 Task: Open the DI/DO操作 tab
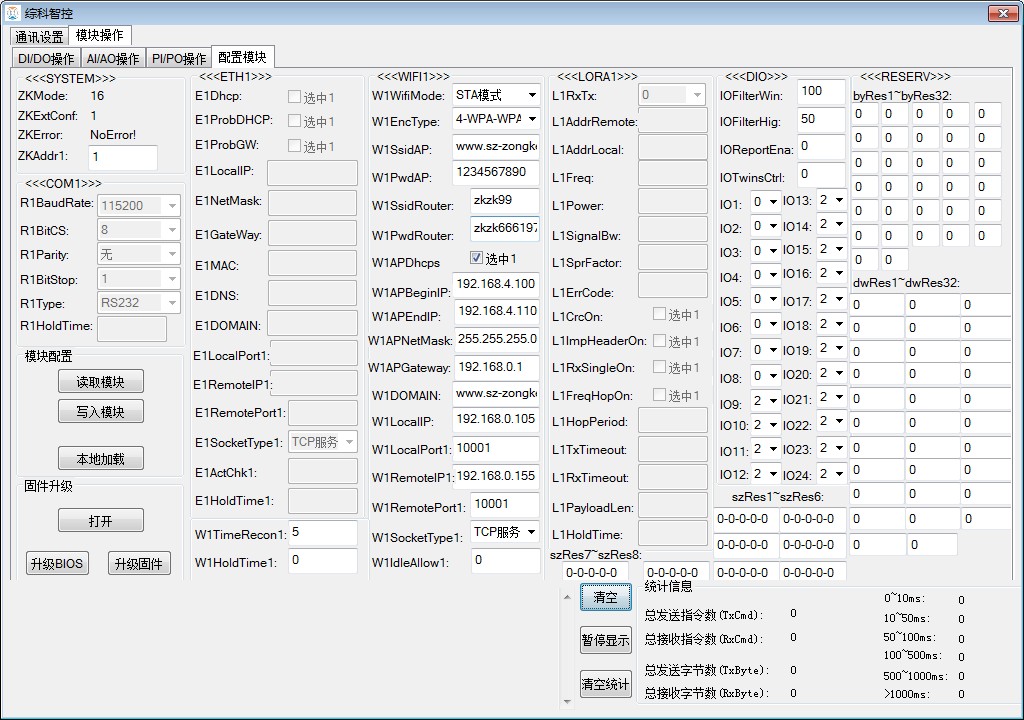point(46,59)
